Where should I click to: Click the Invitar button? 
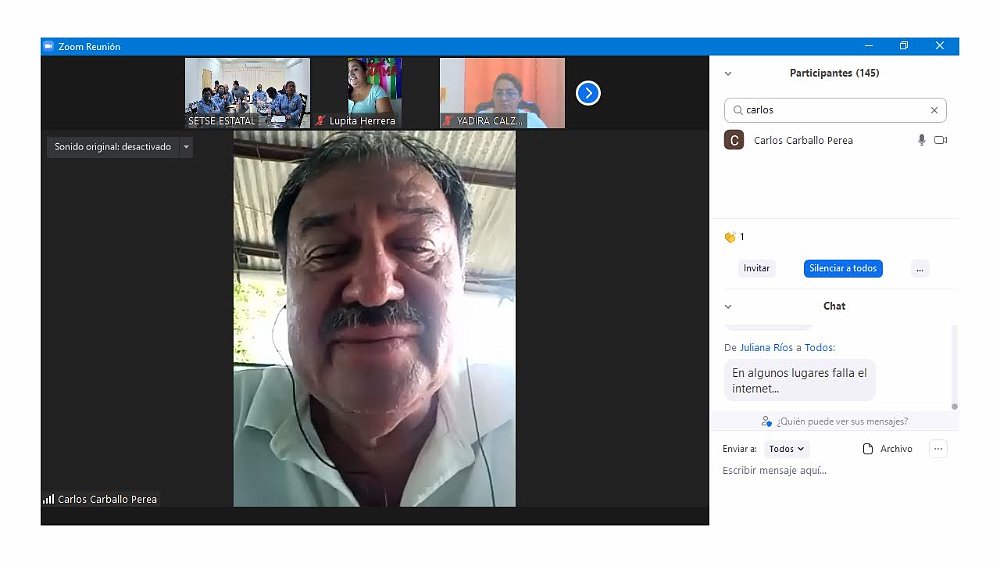click(756, 268)
